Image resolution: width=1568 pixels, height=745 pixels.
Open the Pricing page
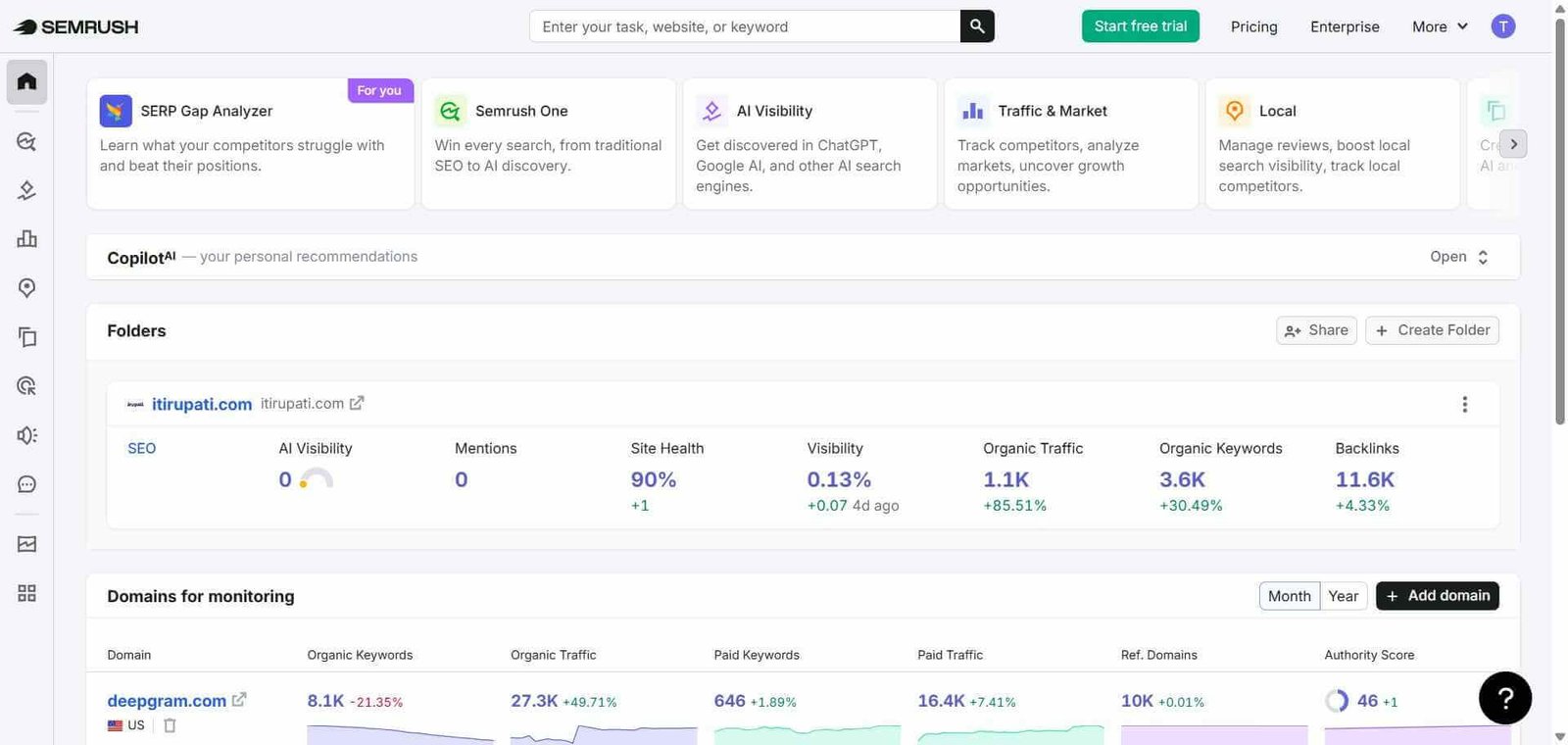[1254, 26]
